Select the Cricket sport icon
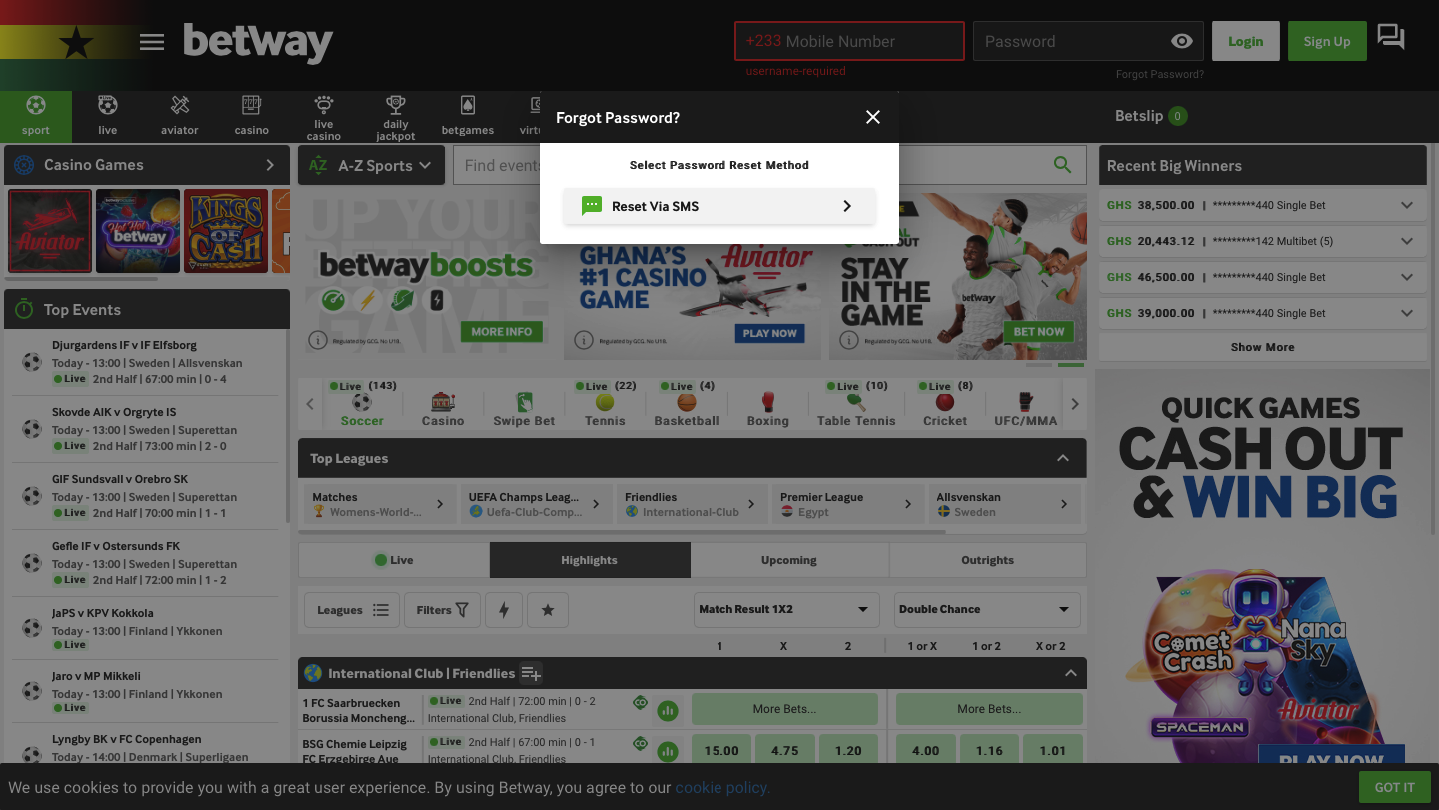Screen dimensions: 1439x810 [945, 404]
